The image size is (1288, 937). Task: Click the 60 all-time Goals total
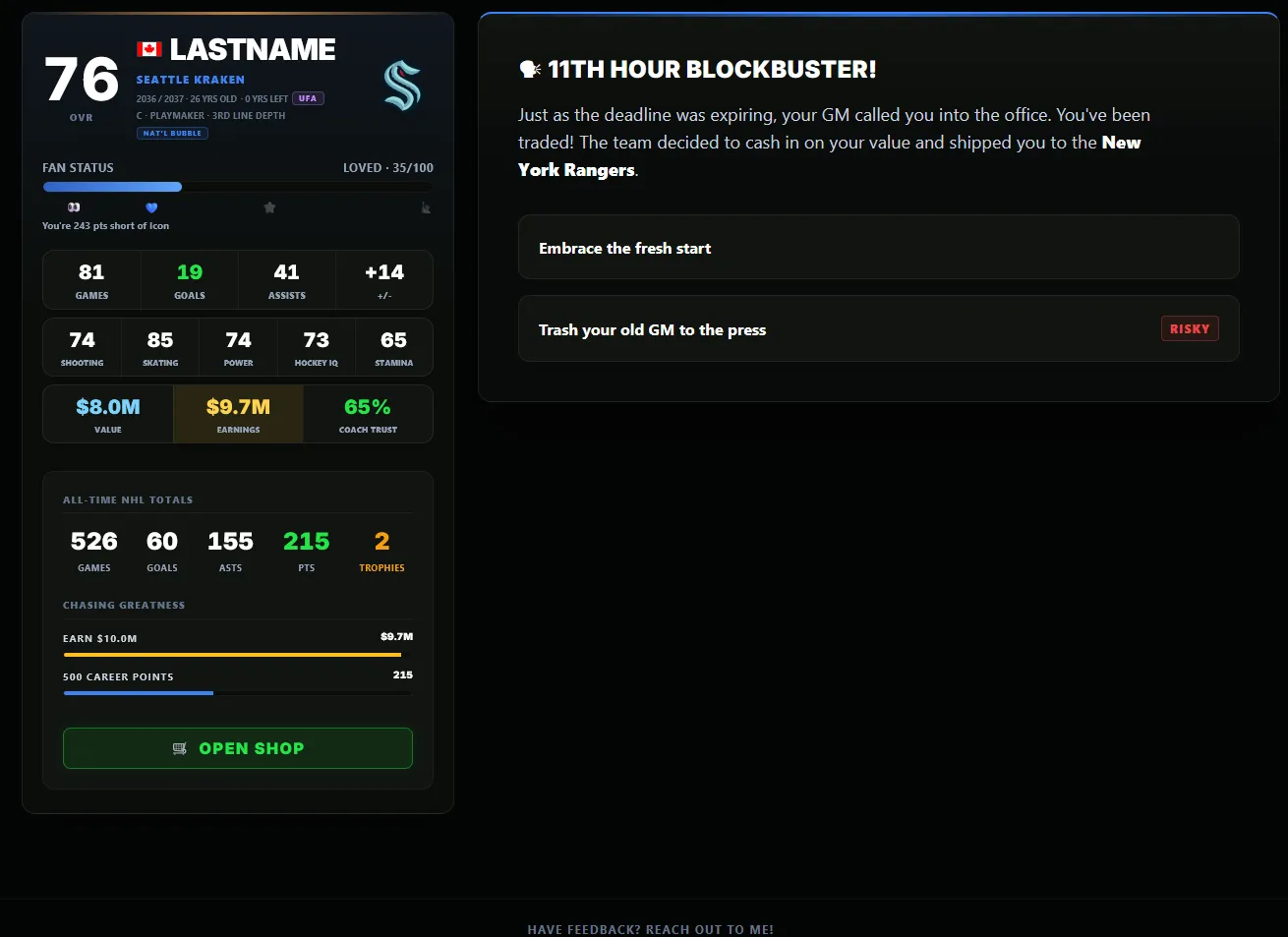[x=162, y=551]
